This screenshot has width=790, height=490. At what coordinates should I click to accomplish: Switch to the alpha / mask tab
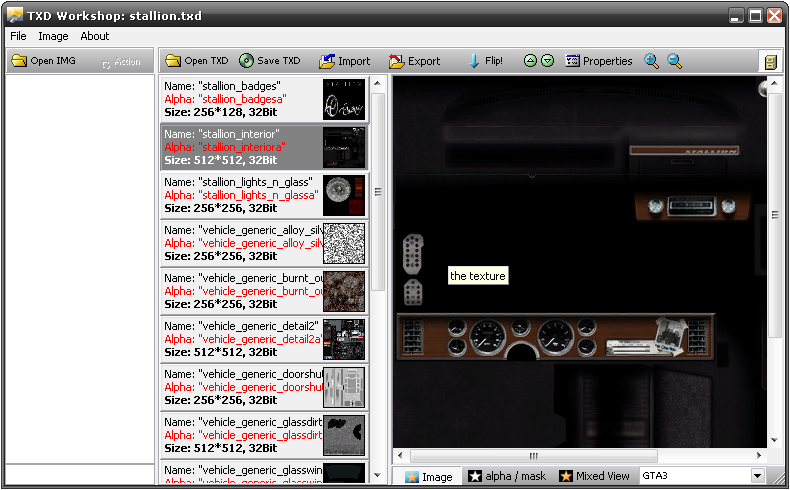[507, 476]
